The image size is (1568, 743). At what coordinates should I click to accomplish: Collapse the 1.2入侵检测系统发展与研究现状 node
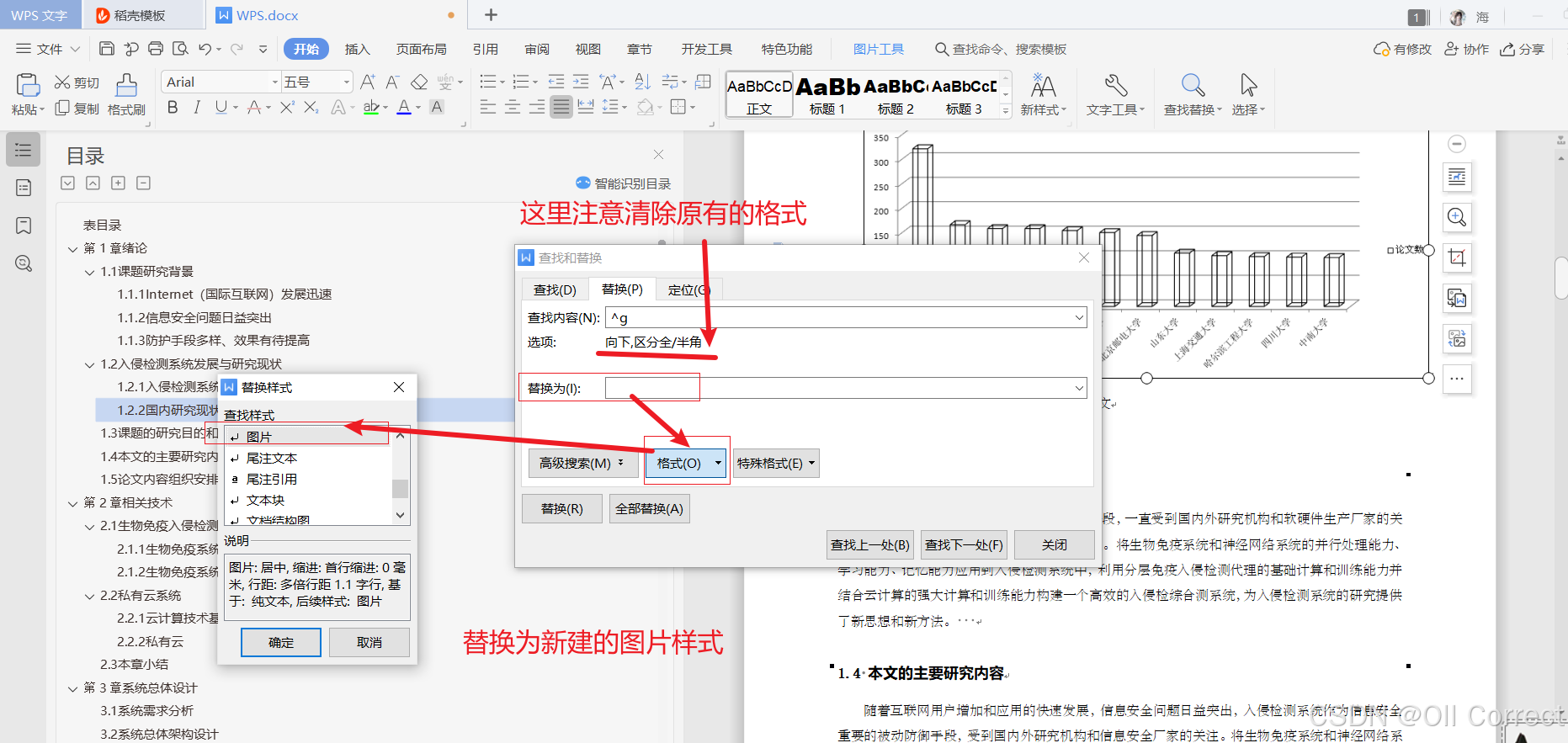[x=90, y=364]
